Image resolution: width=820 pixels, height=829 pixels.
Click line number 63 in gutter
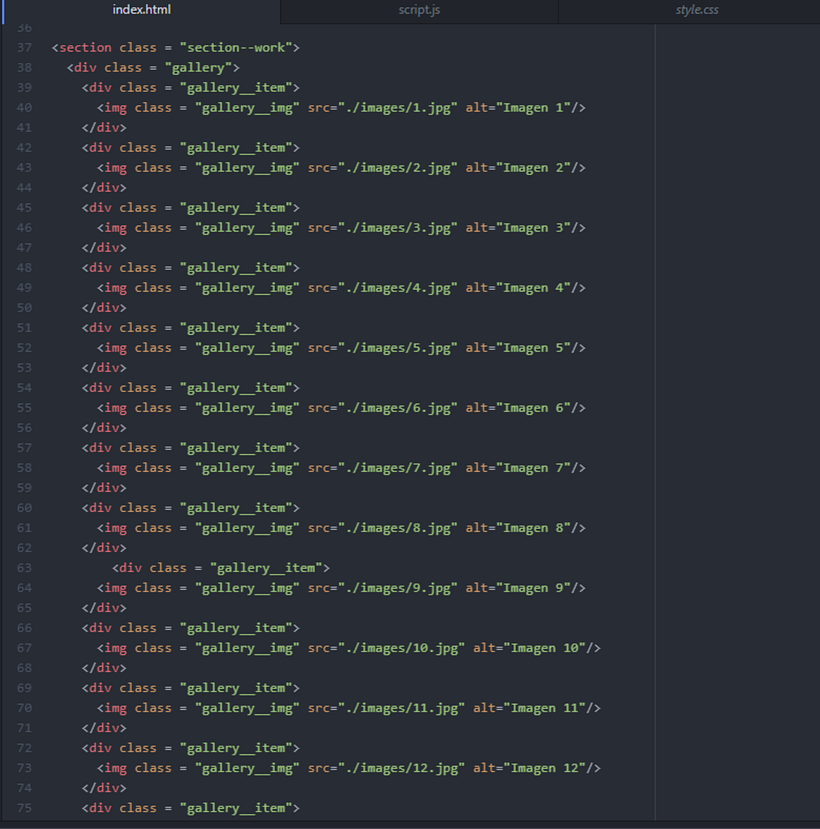coord(24,568)
